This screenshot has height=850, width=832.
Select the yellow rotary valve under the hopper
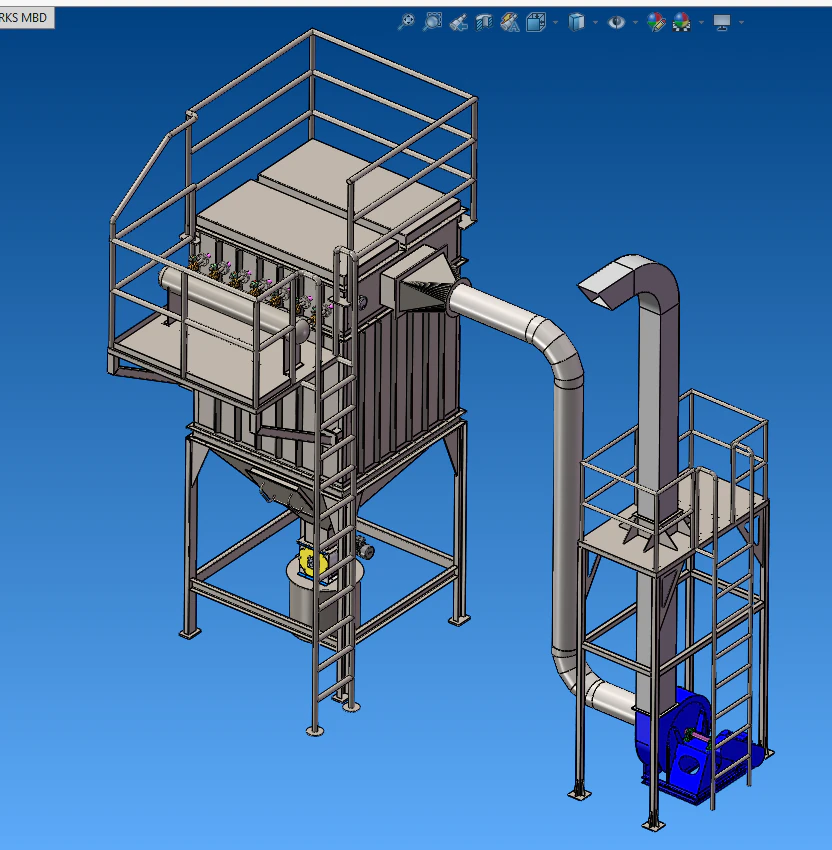(x=313, y=562)
